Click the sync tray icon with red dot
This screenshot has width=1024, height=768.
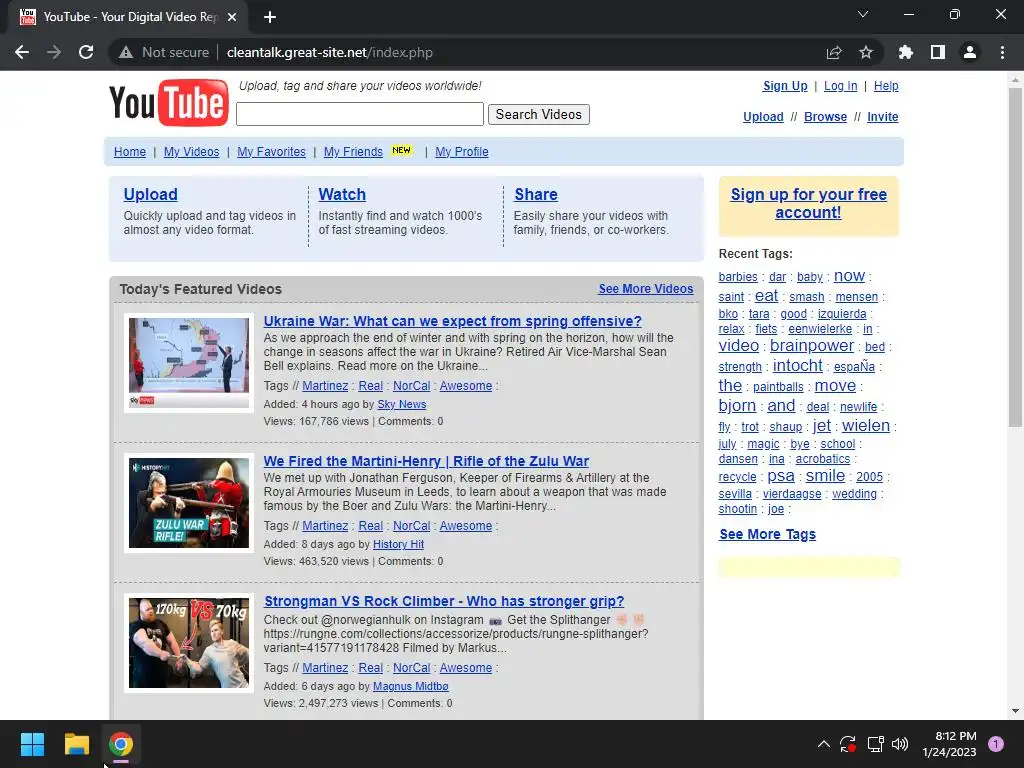[848, 744]
